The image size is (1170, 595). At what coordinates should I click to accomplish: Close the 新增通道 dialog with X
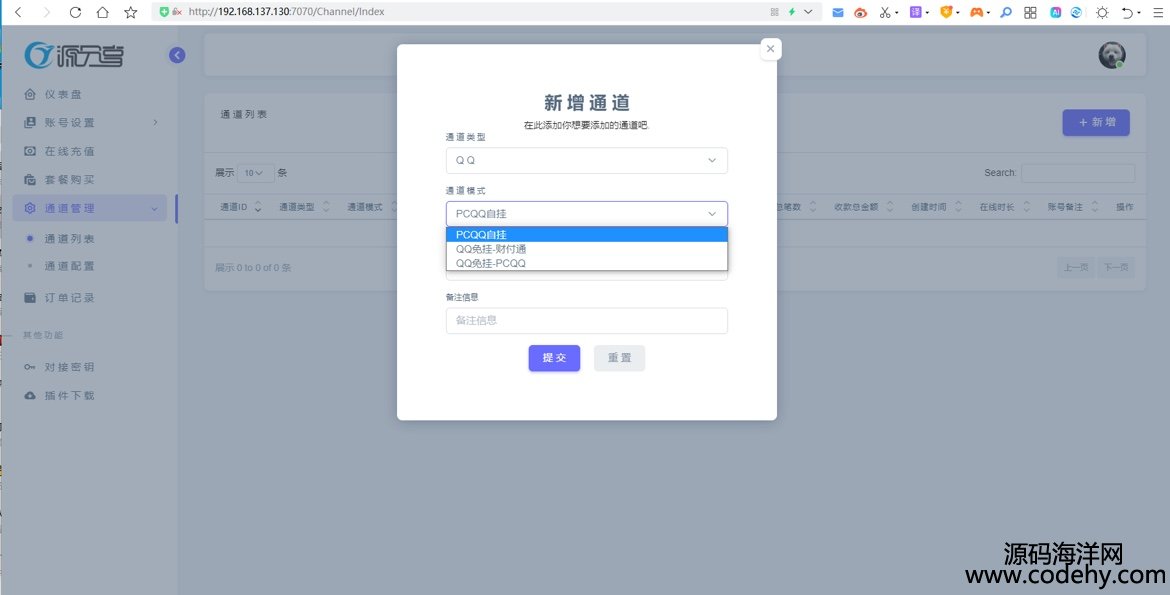769,49
